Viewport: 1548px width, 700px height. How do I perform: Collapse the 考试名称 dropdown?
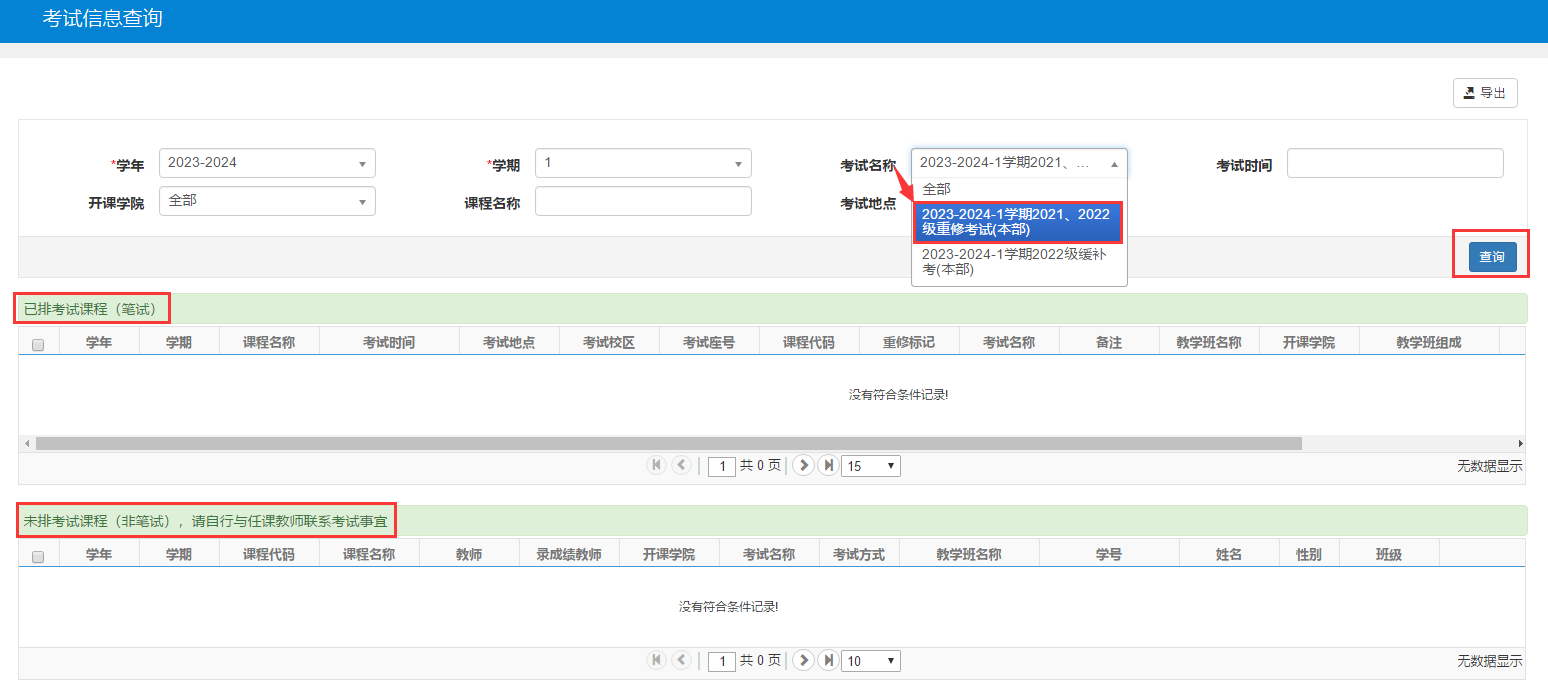point(1019,163)
